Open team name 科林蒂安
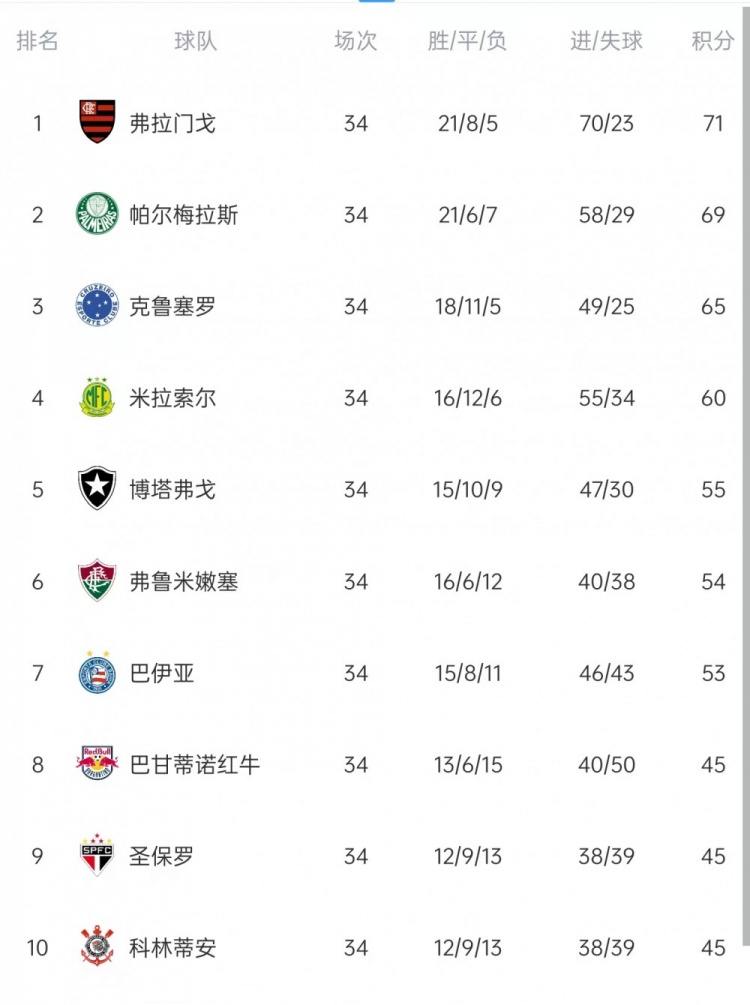Image resolution: width=750 pixels, height=1005 pixels. (172, 948)
